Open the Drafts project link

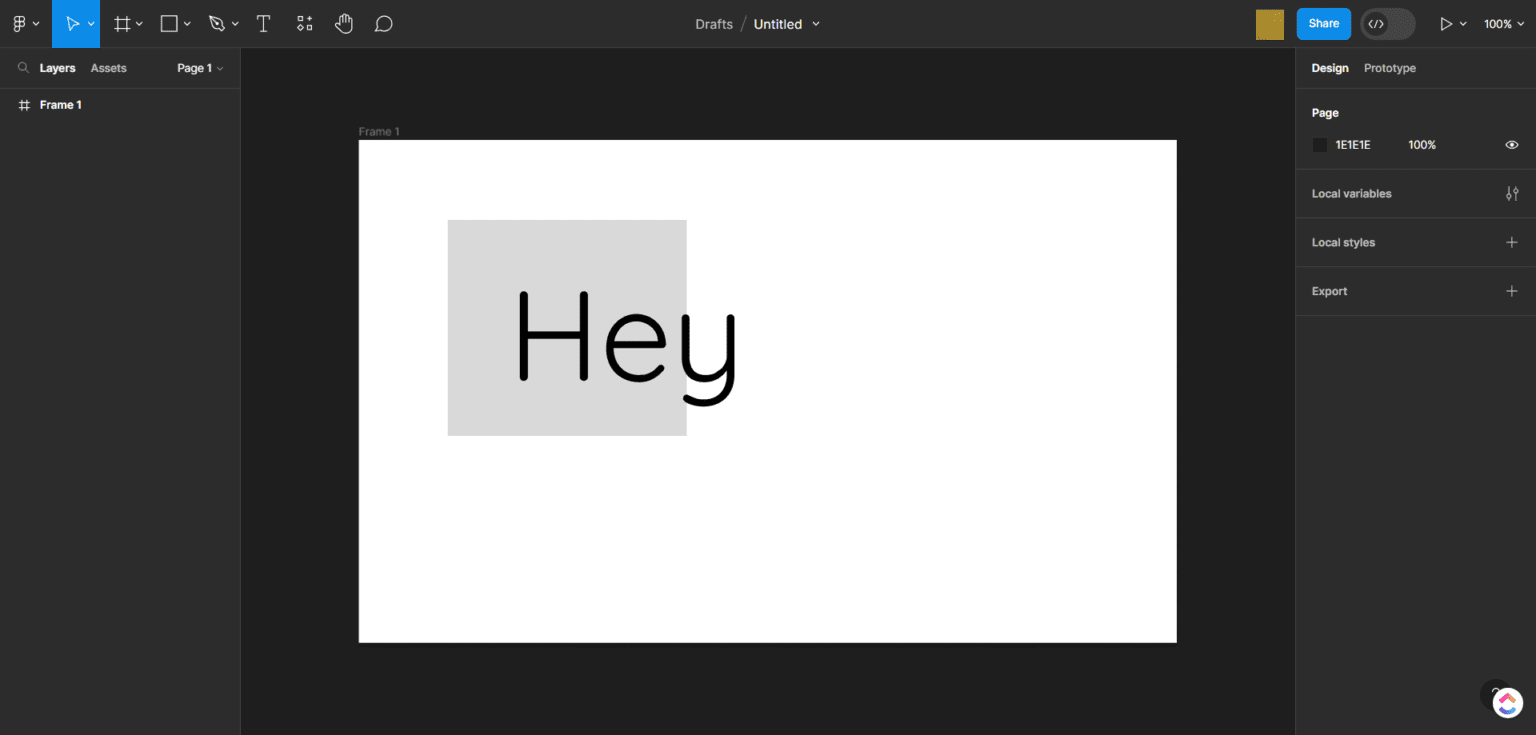point(714,23)
